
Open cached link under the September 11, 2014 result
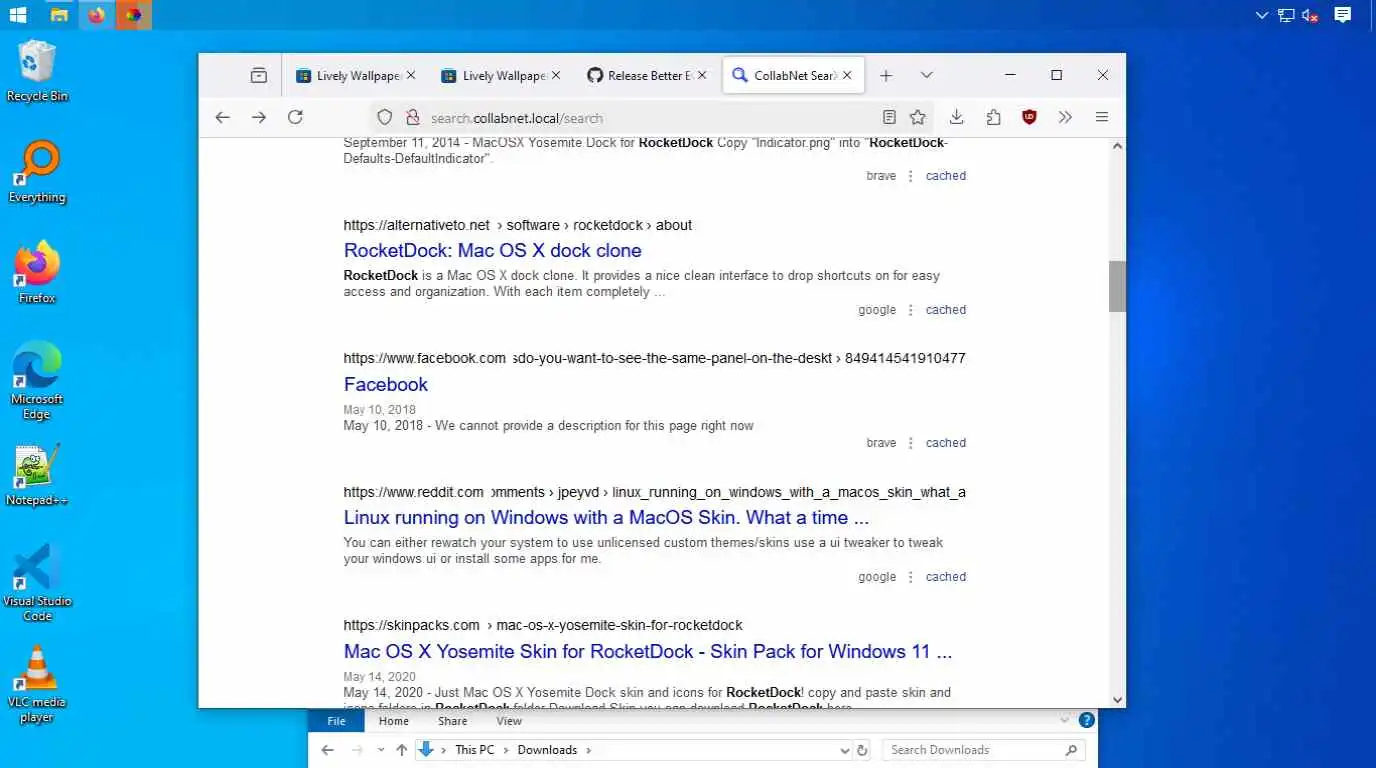946,176
